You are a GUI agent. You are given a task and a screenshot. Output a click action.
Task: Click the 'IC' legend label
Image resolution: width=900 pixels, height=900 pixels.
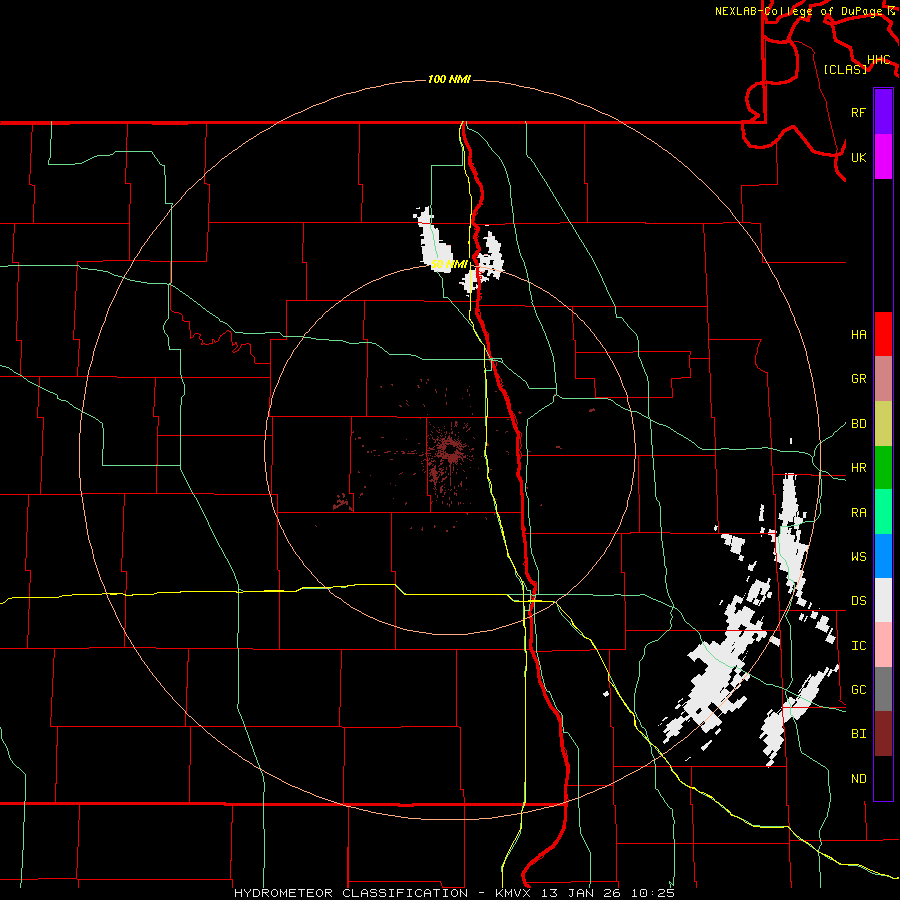pyautogui.click(x=858, y=646)
